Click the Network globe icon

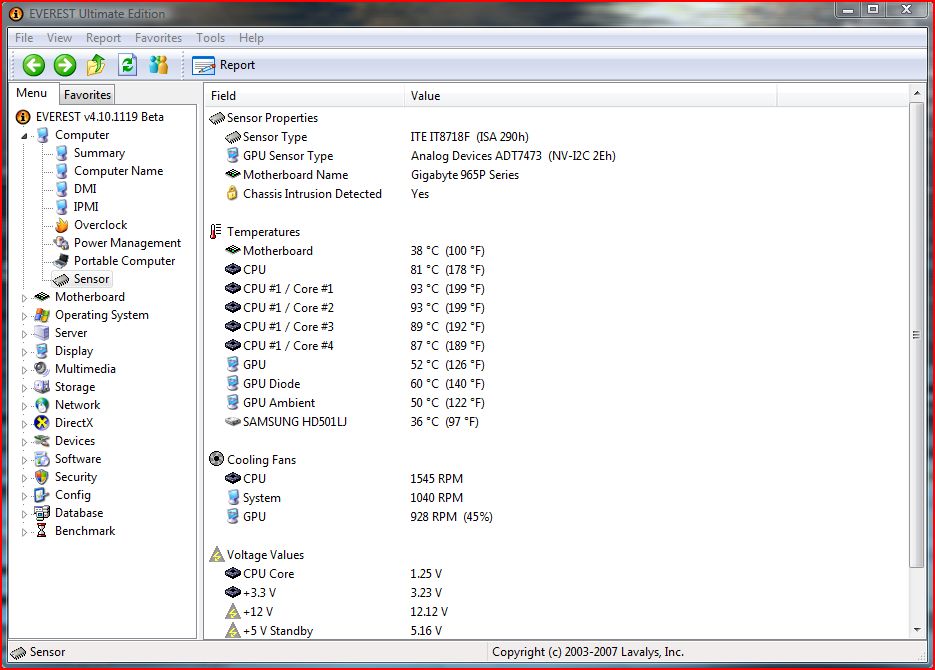pyautogui.click(x=42, y=405)
